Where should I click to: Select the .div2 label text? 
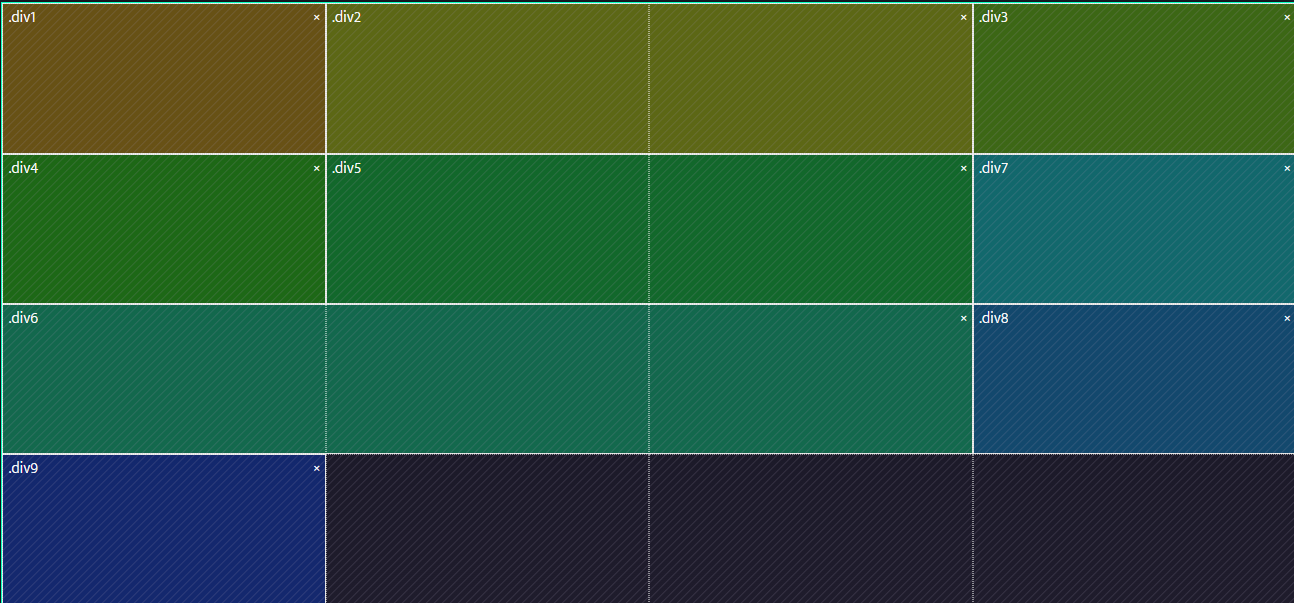point(346,17)
